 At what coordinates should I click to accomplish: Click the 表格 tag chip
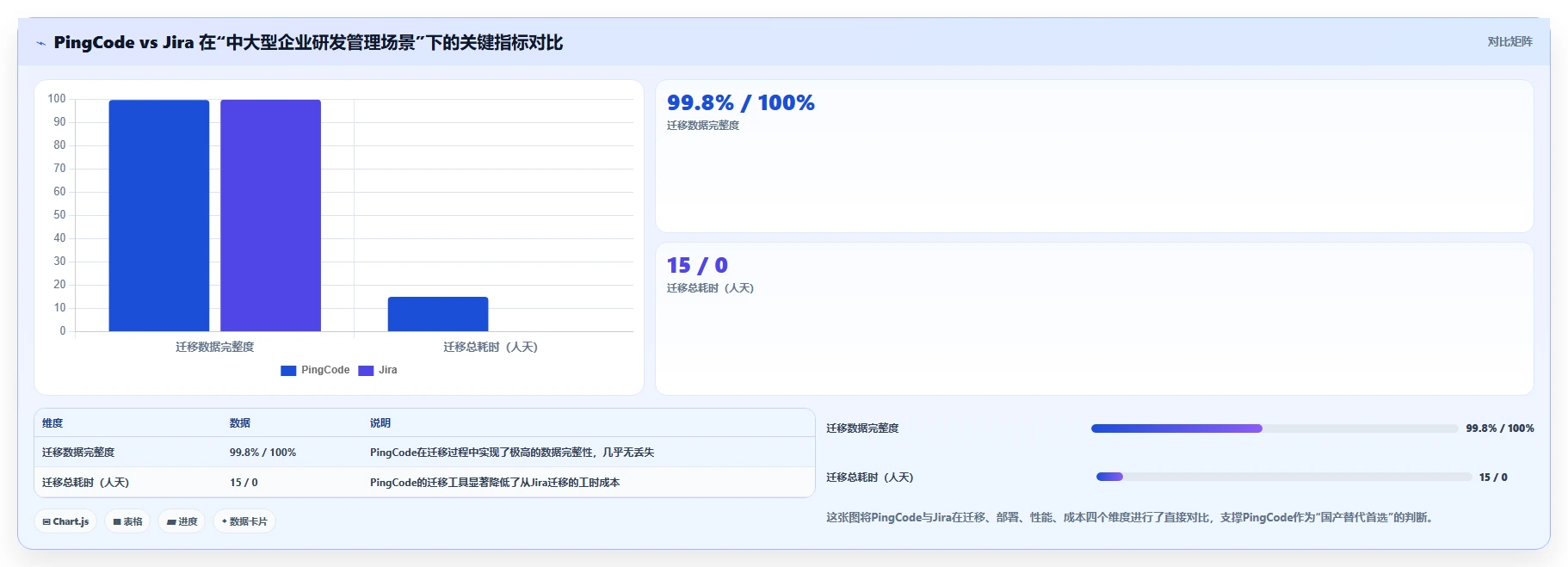(127, 521)
